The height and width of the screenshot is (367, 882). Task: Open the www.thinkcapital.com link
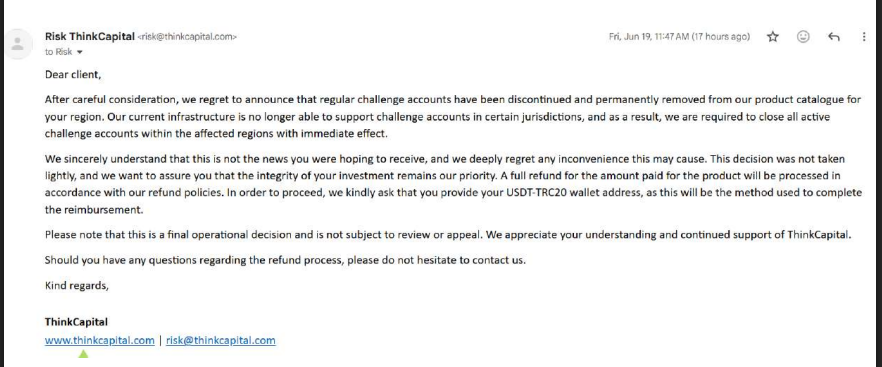click(x=100, y=340)
